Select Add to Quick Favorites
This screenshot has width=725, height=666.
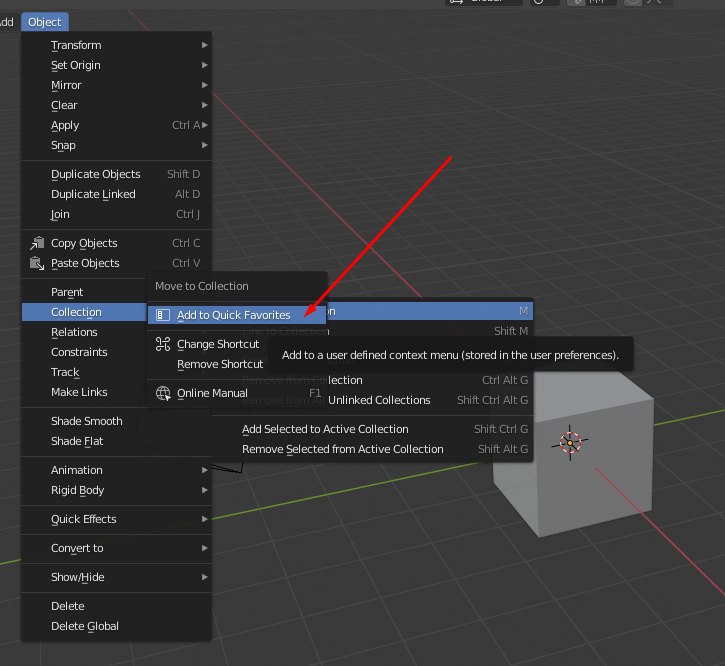tap(237, 315)
